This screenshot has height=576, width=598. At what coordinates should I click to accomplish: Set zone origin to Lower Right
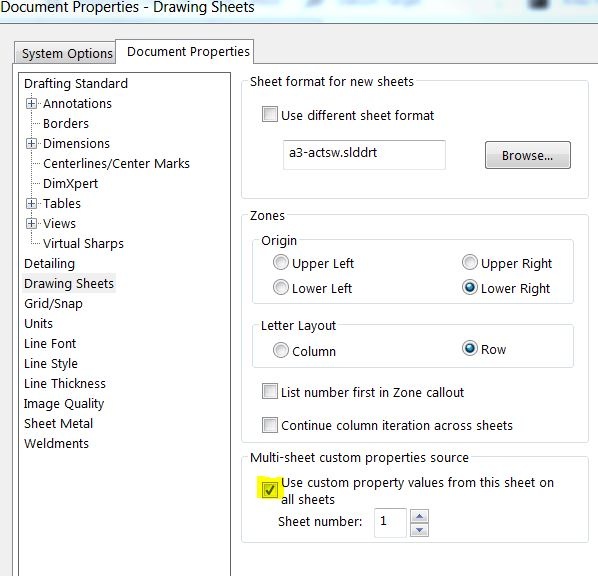(469, 287)
